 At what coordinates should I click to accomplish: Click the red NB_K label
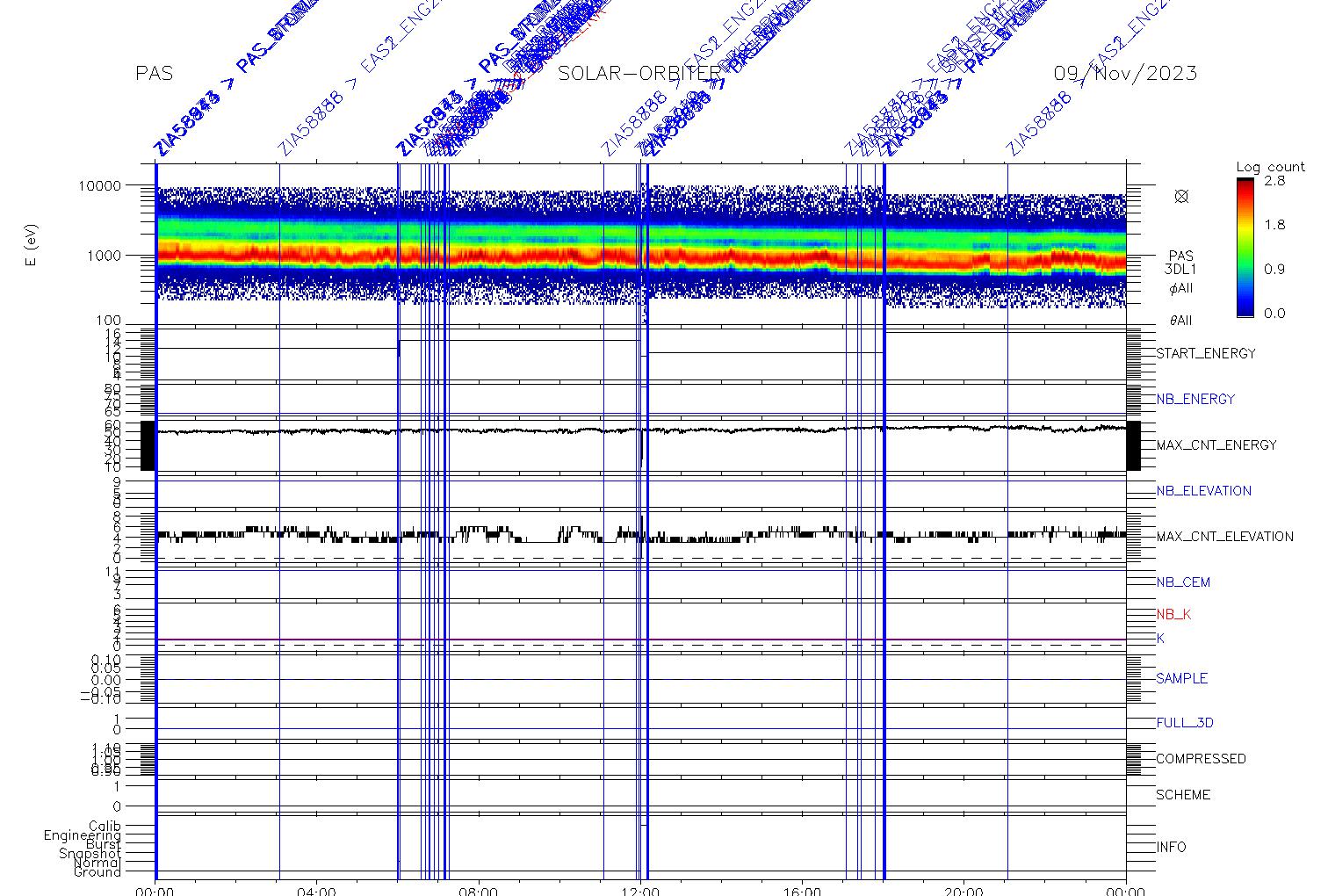(x=1173, y=615)
